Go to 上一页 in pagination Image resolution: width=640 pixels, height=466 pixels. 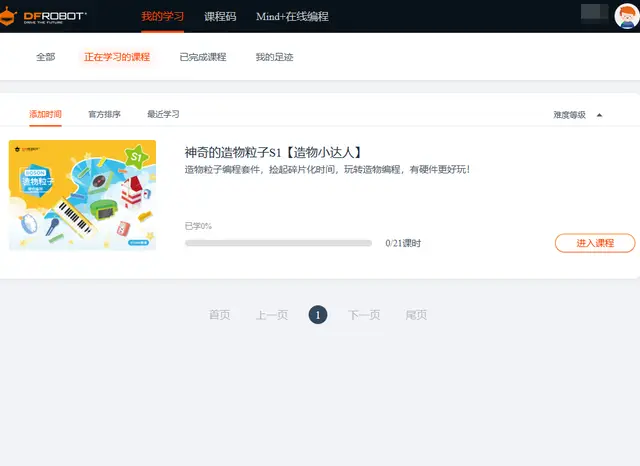(272, 315)
